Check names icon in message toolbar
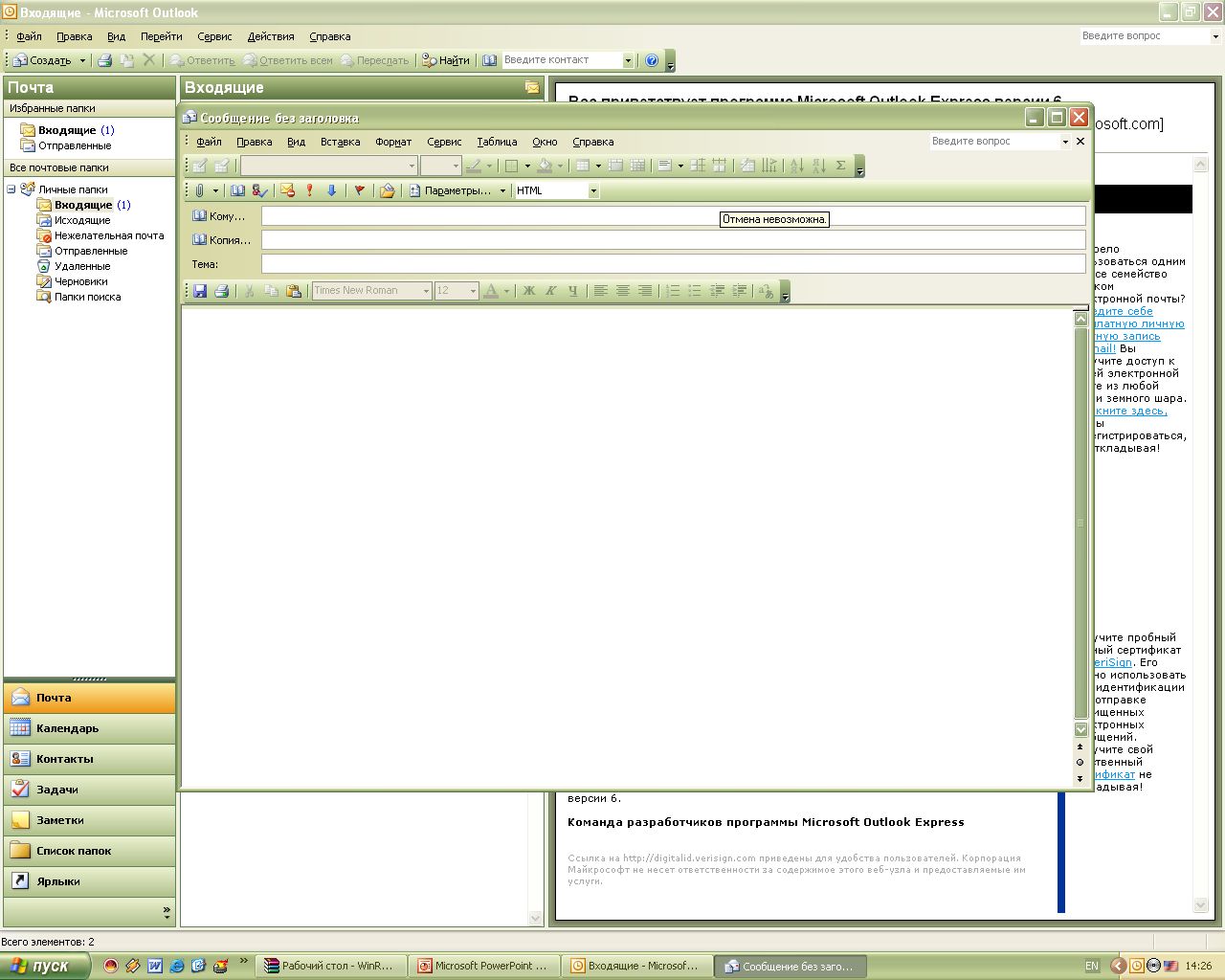 [259, 190]
